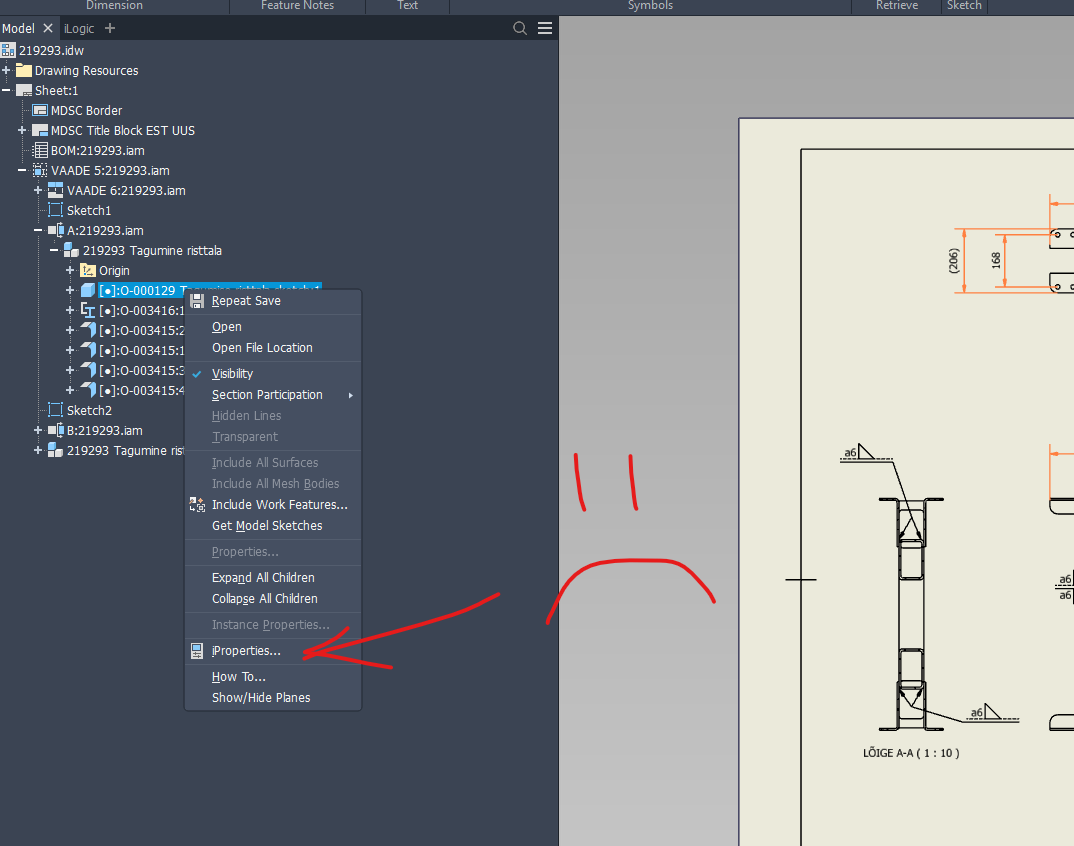Open the browser search icon

[x=519, y=28]
